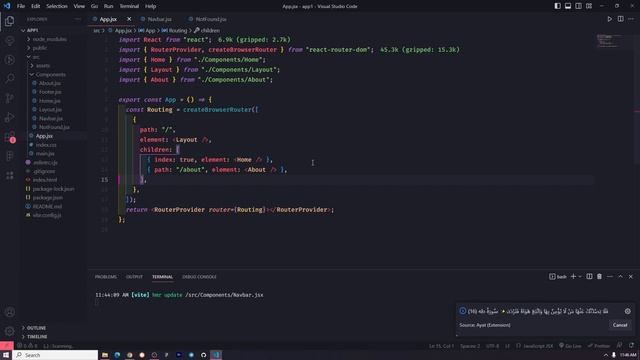Click the remote window indicator in status bar
This screenshot has width=640, height=360.
click(x=7, y=346)
